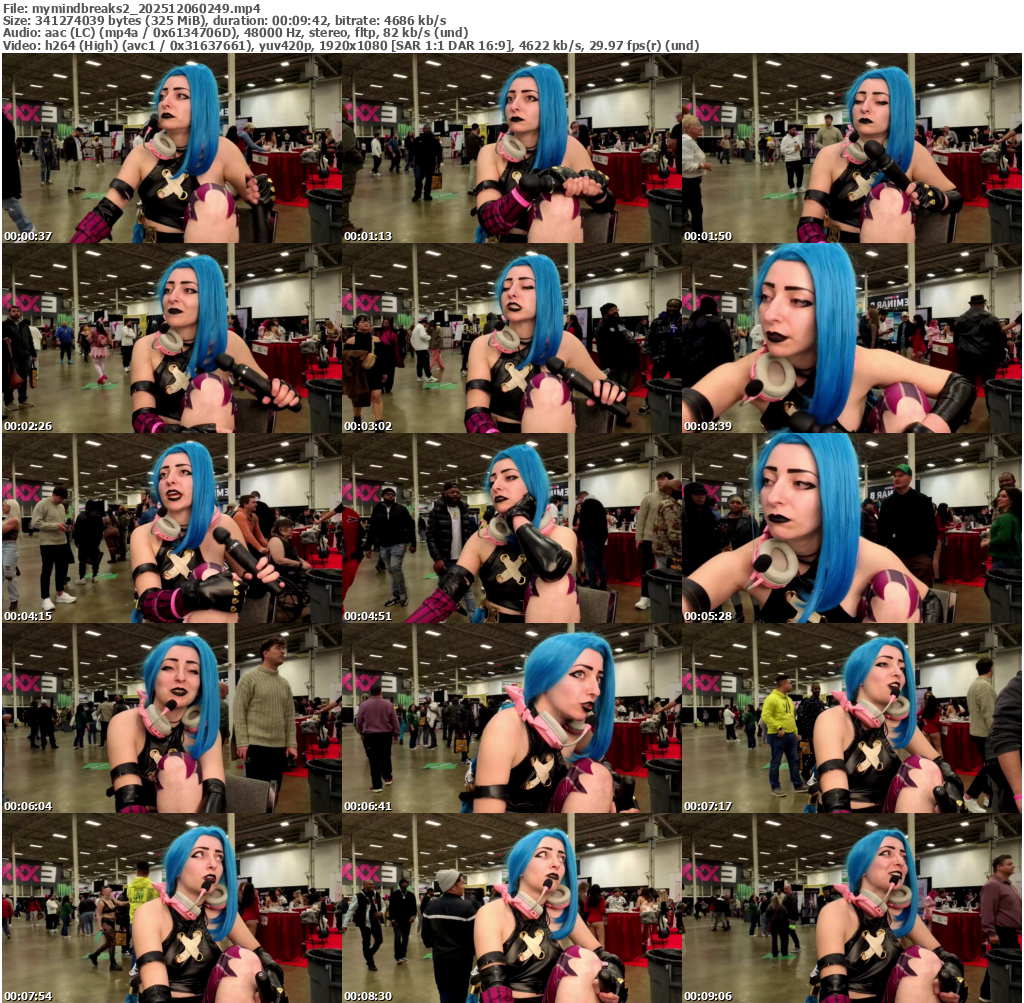Click the thumbnail timestamped 00:06:41
This screenshot has height=1003, width=1024.
pos(512,718)
